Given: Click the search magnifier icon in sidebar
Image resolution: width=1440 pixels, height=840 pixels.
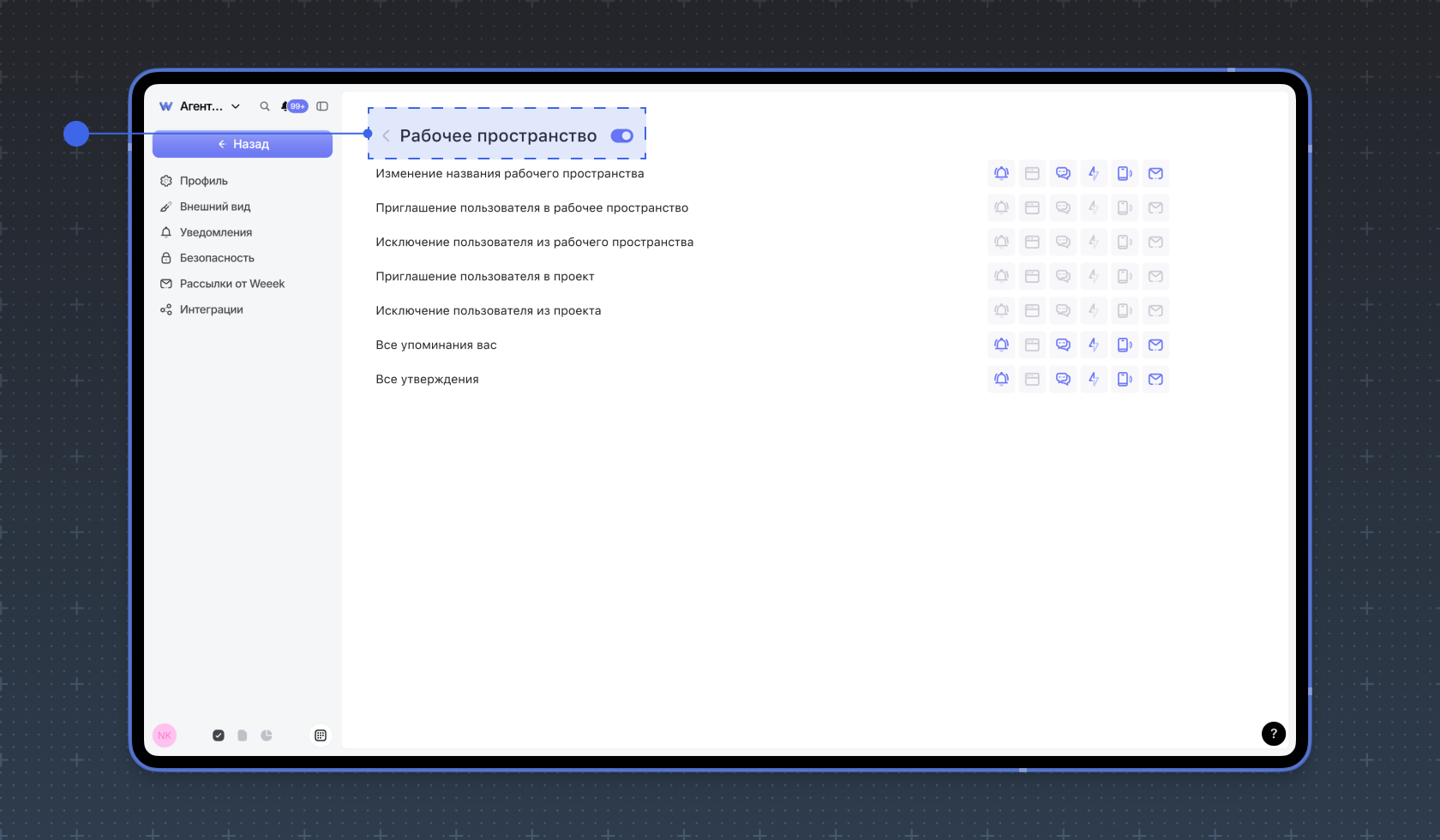Looking at the screenshot, I should 265,106.
